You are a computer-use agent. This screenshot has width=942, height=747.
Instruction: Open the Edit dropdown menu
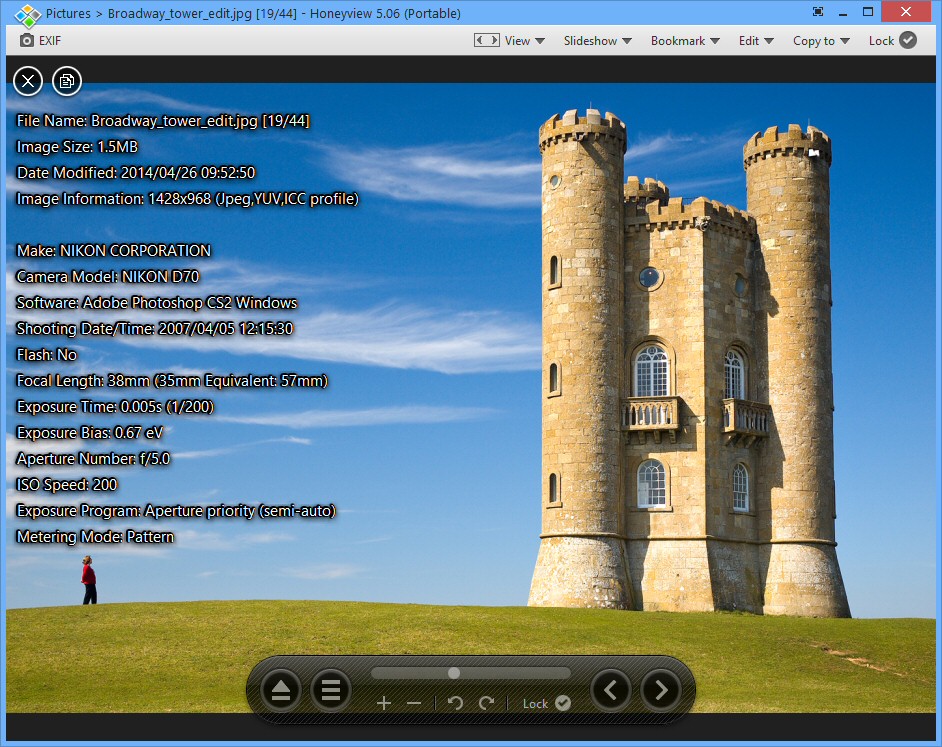coord(756,40)
